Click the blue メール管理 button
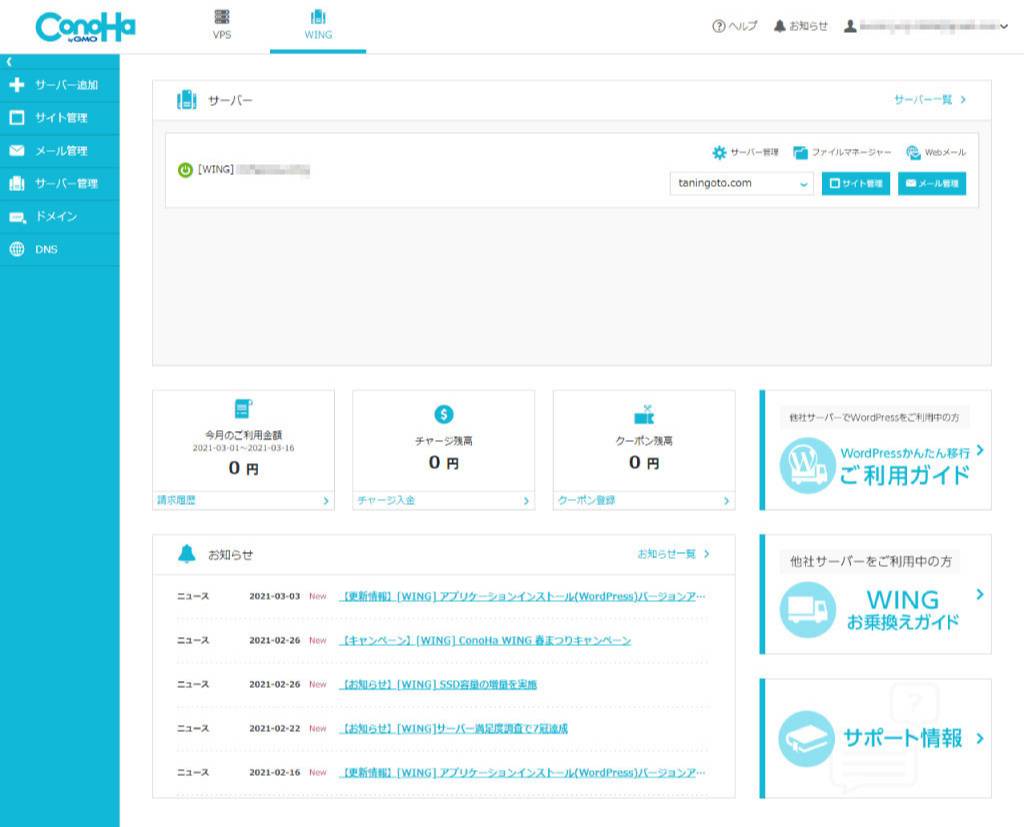This screenshot has height=827, width=1024. (x=931, y=184)
